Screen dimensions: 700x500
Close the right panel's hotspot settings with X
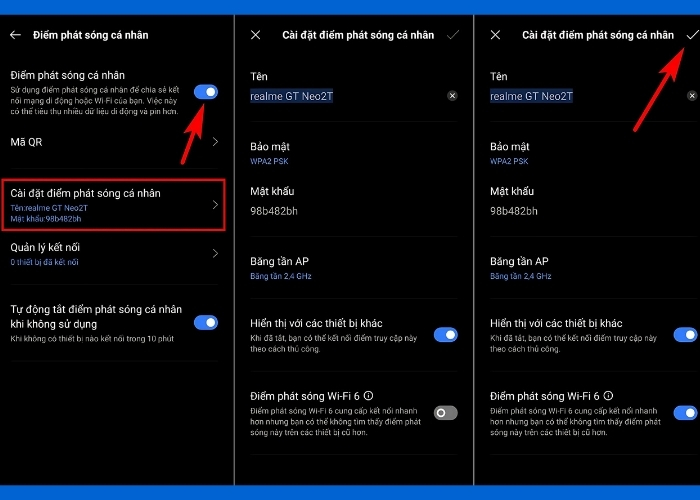[x=494, y=35]
